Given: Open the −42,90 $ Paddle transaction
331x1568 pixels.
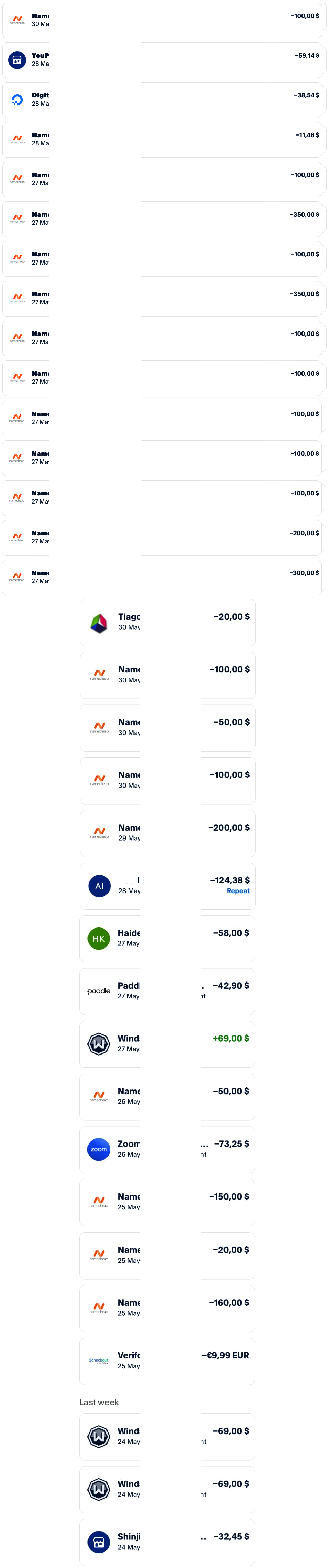Looking at the screenshot, I should tap(167, 992).
